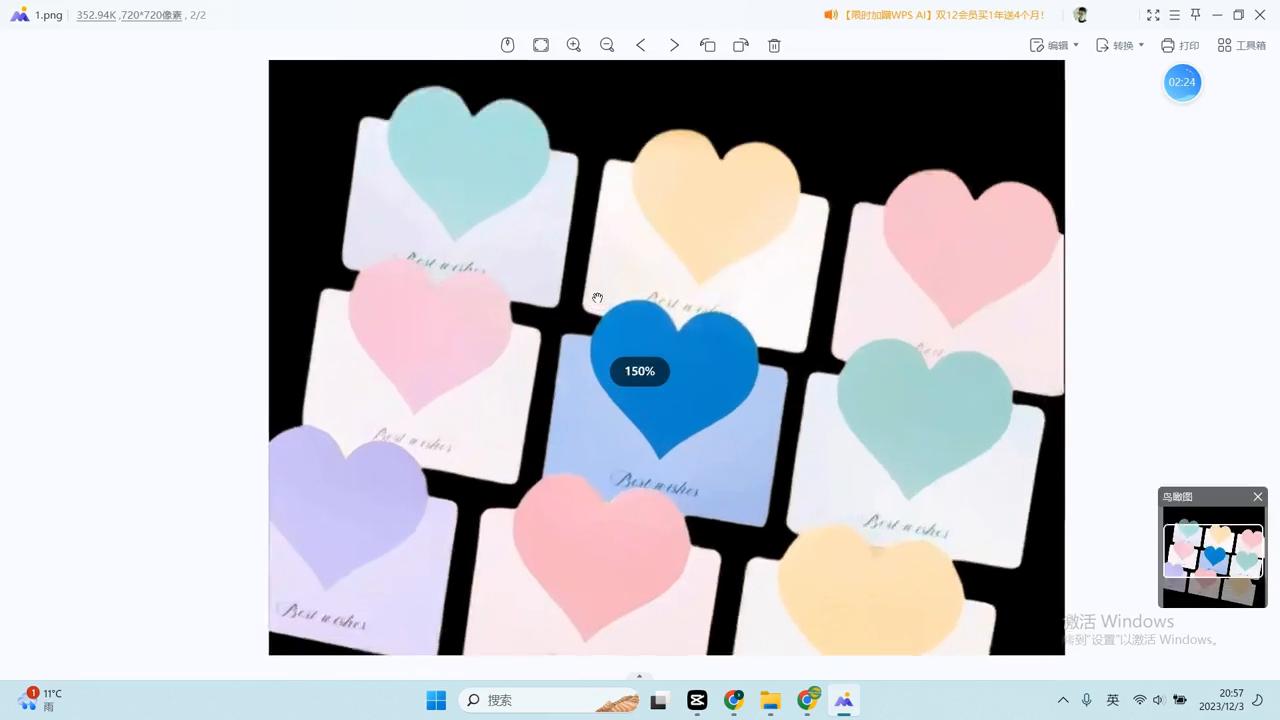This screenshot has width=1280, height=720.
Task: Go to the next image
Action: pyautogui.click(x=674, y=45)
